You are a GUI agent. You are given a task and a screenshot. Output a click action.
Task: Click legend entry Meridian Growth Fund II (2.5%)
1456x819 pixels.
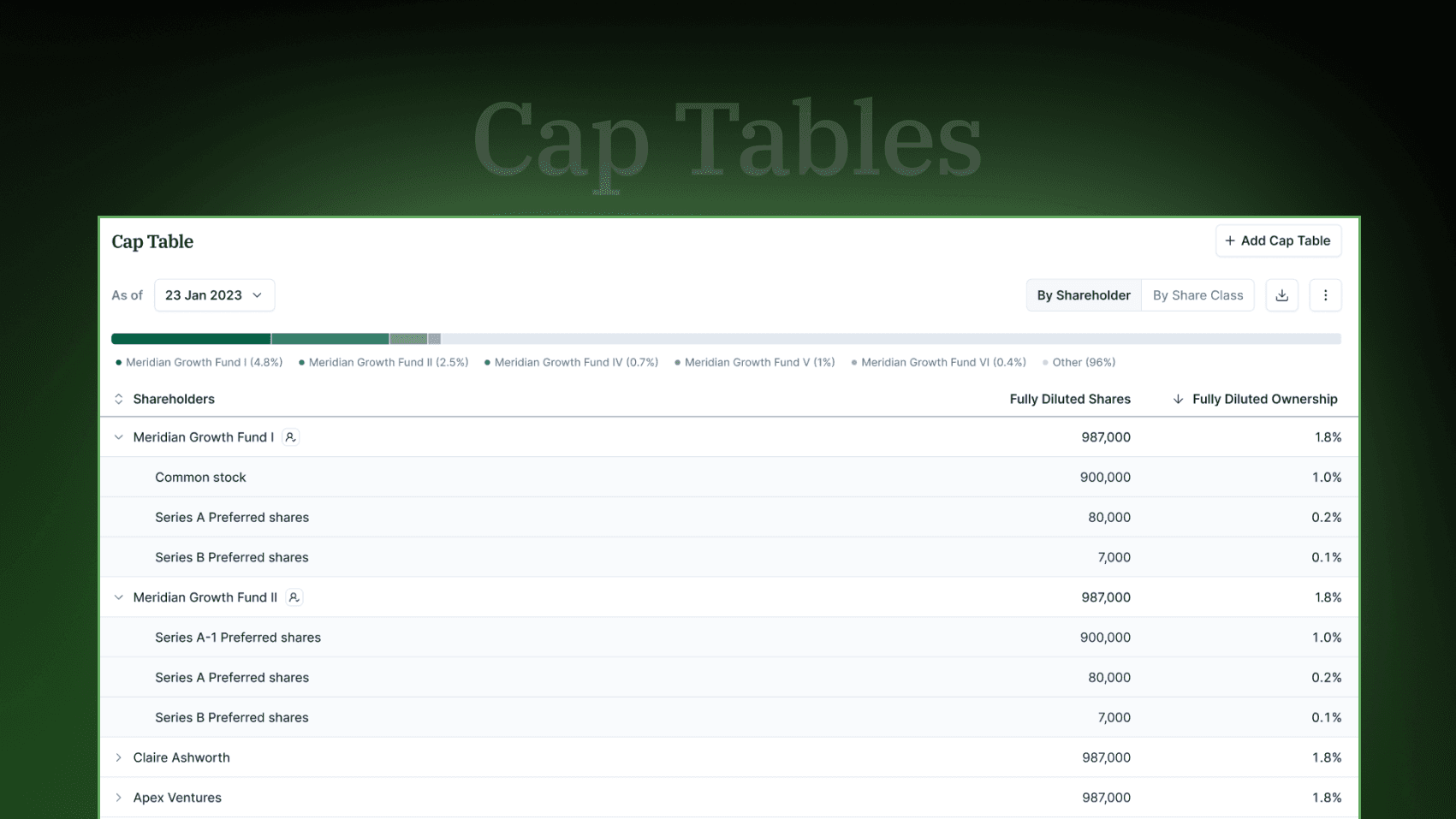383,362
